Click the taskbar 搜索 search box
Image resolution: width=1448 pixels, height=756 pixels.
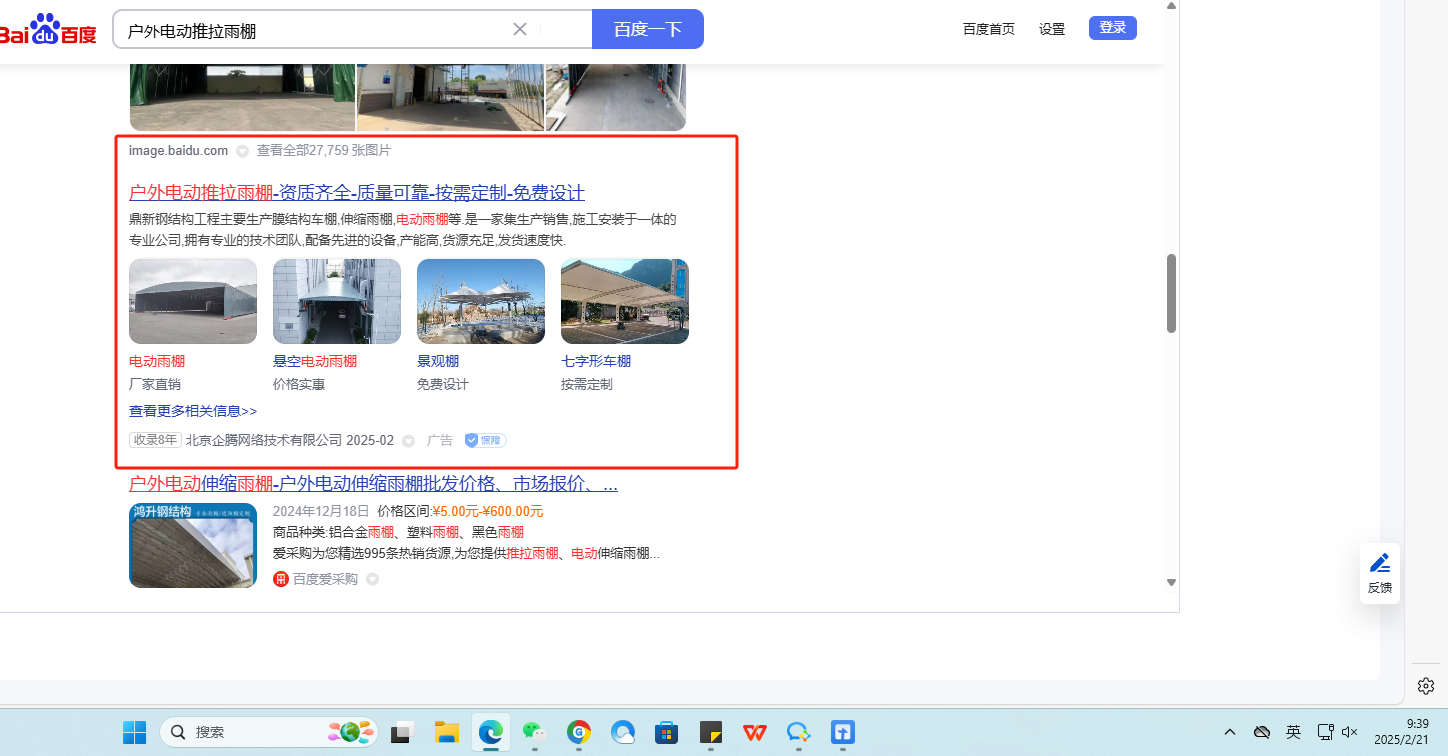point(269,733)
